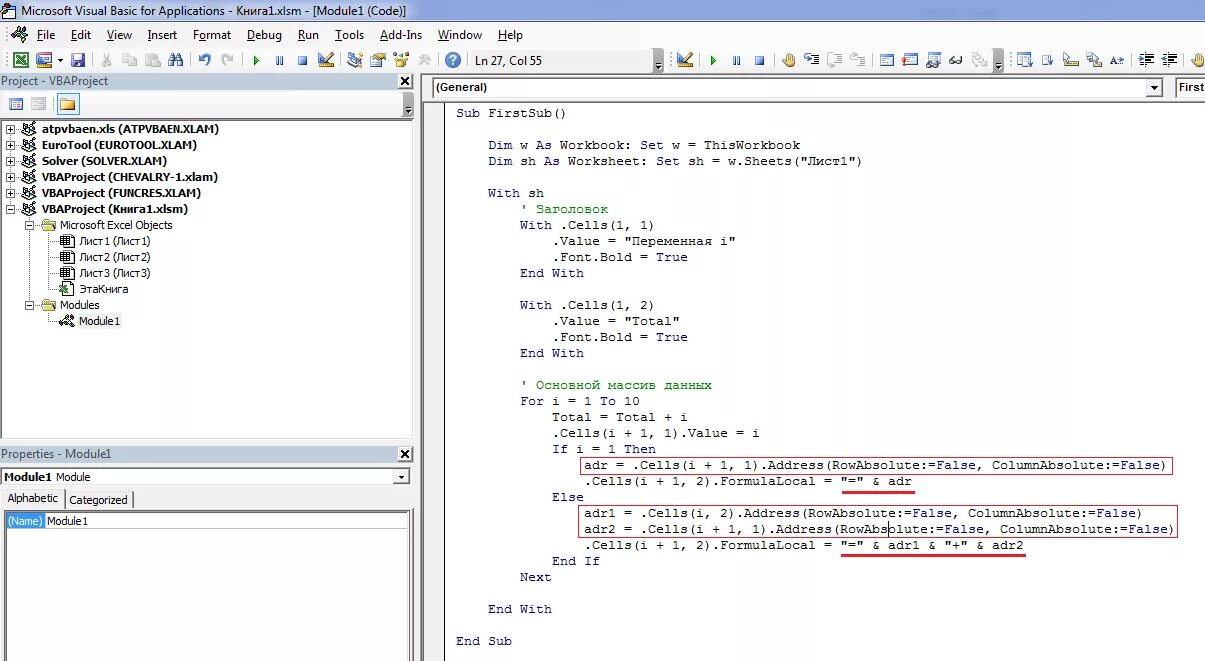Open the Object Browser icon

click(x=400, y=60)
